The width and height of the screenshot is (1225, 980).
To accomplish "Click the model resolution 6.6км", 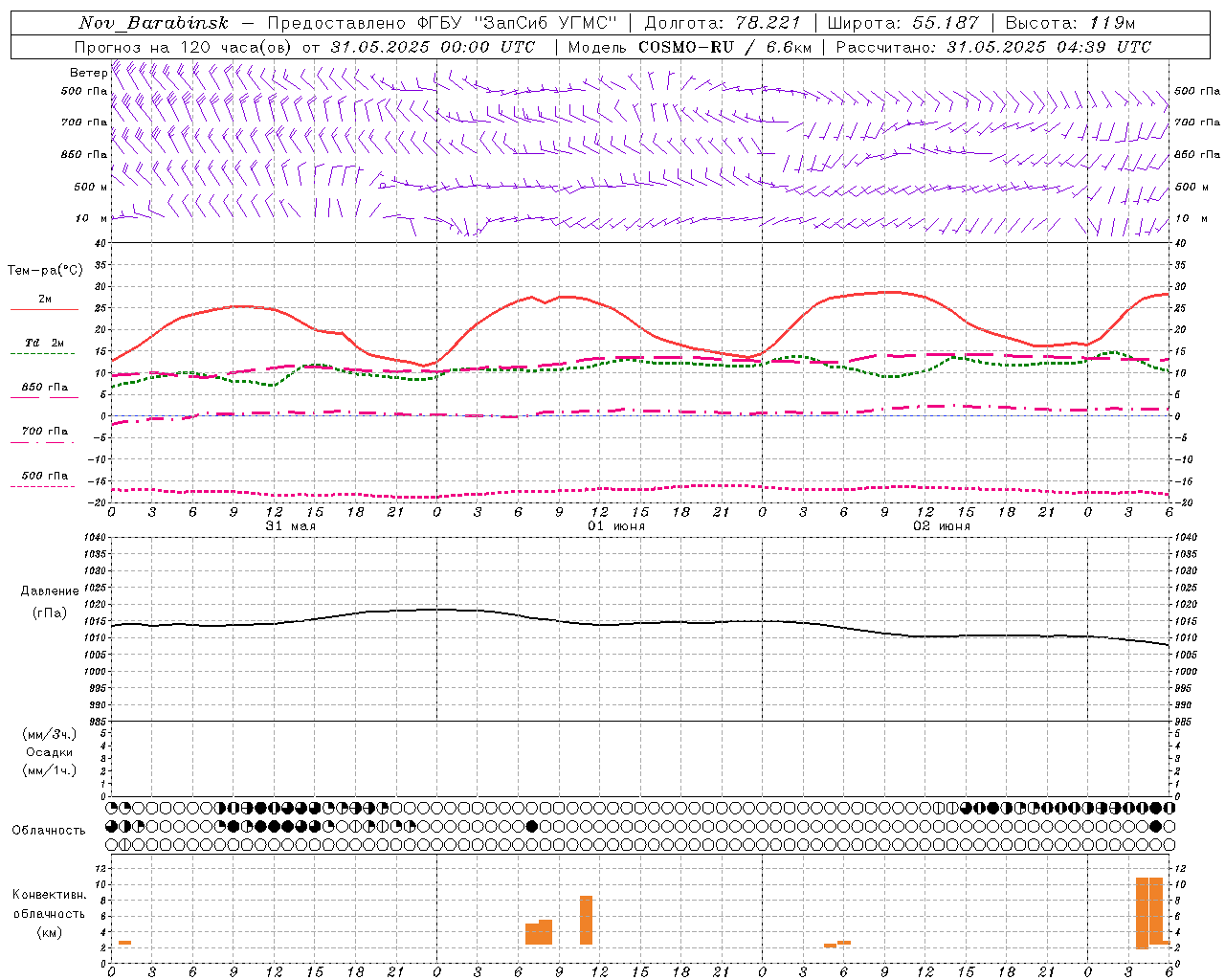I will [789, 47].
